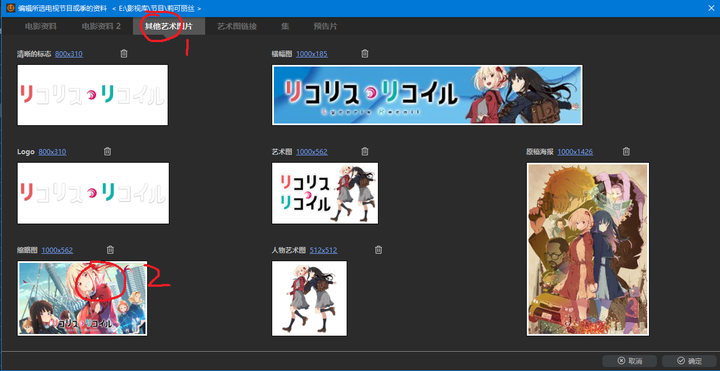Click the 艺术图 artwork thumbnail

325,193
